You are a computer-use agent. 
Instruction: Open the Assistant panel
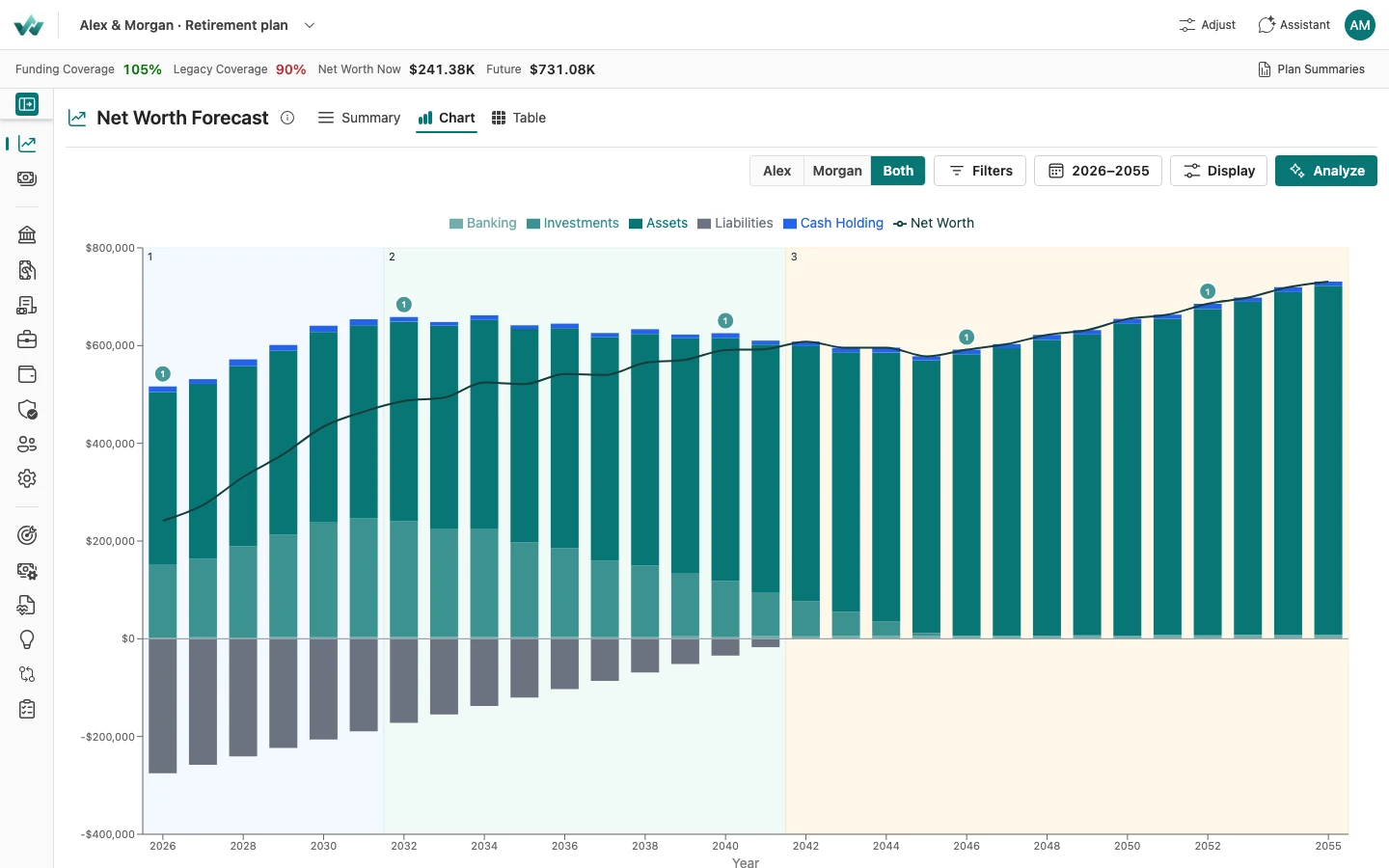coord(1294,25)
